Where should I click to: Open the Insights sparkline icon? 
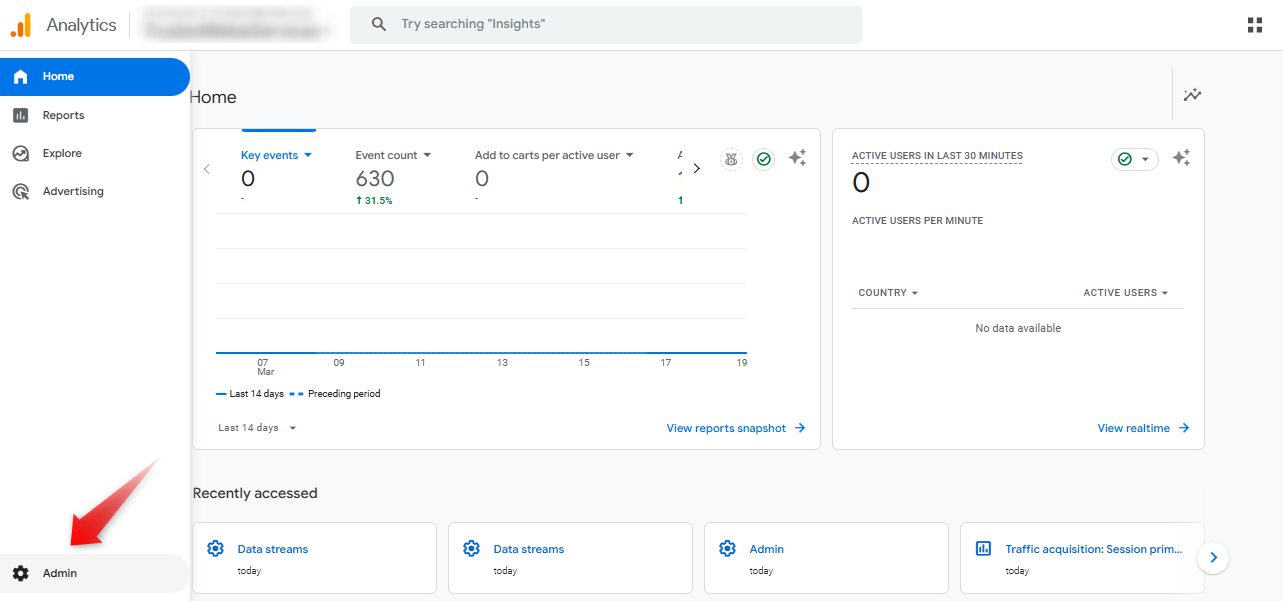tap(1192, 95)
